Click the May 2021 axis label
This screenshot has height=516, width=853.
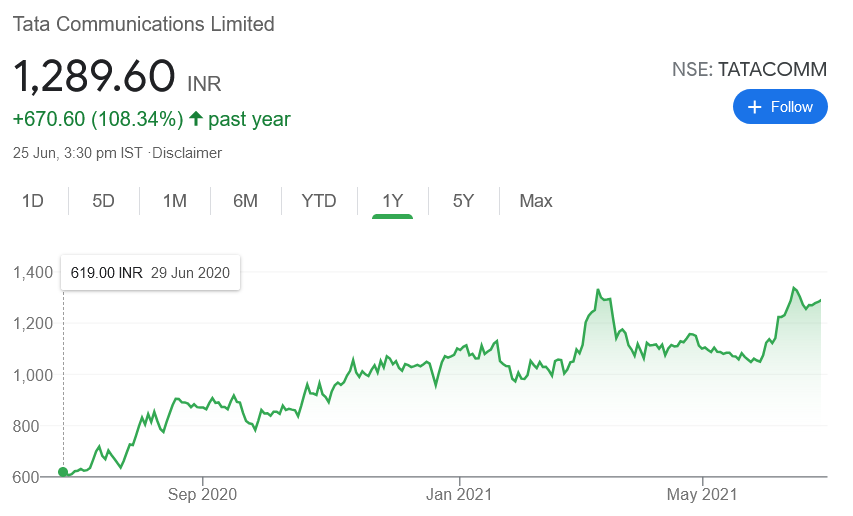click(x=702, y=494)
